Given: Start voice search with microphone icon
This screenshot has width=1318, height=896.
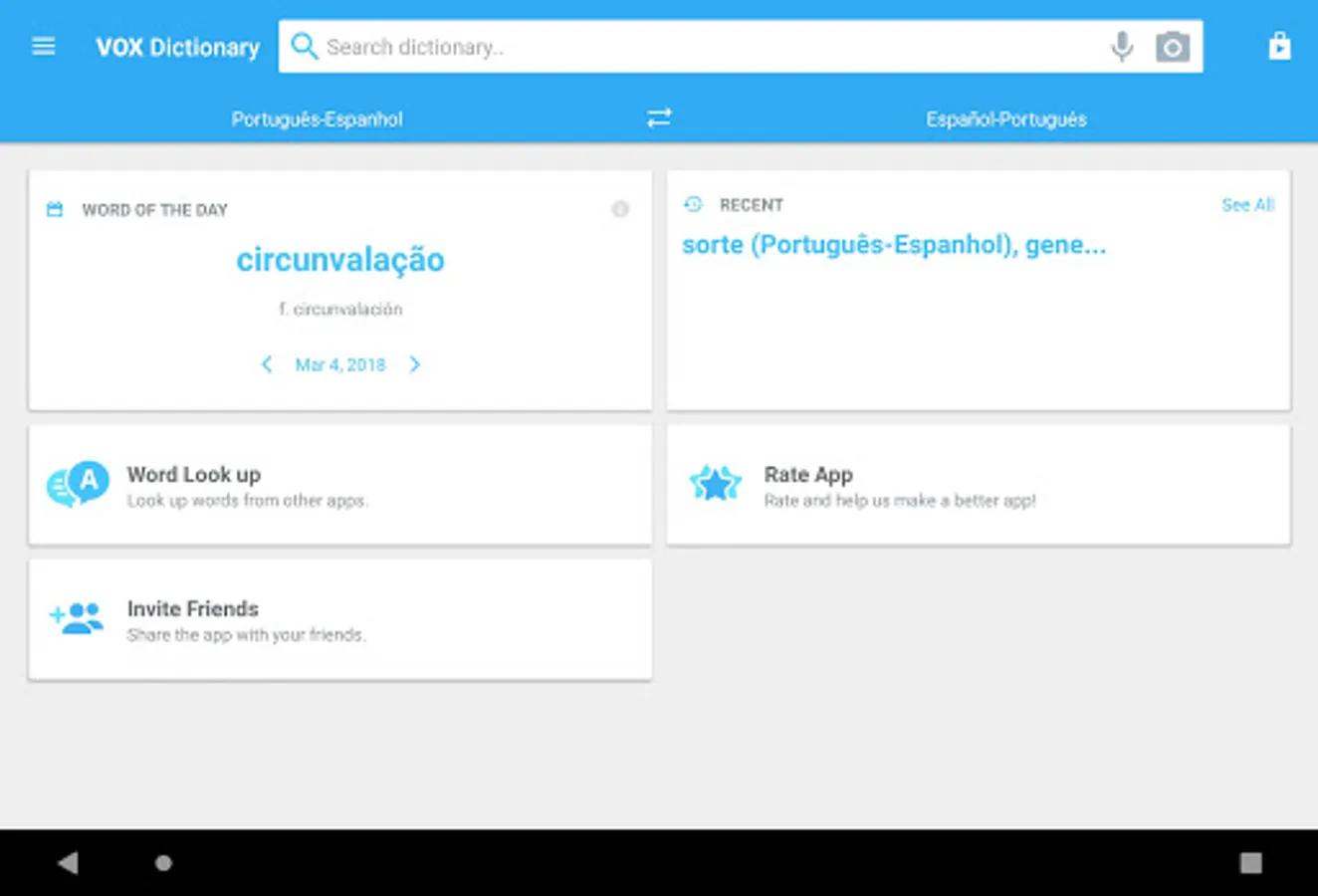Looking at the screenshot, I should coord(1122,47).
